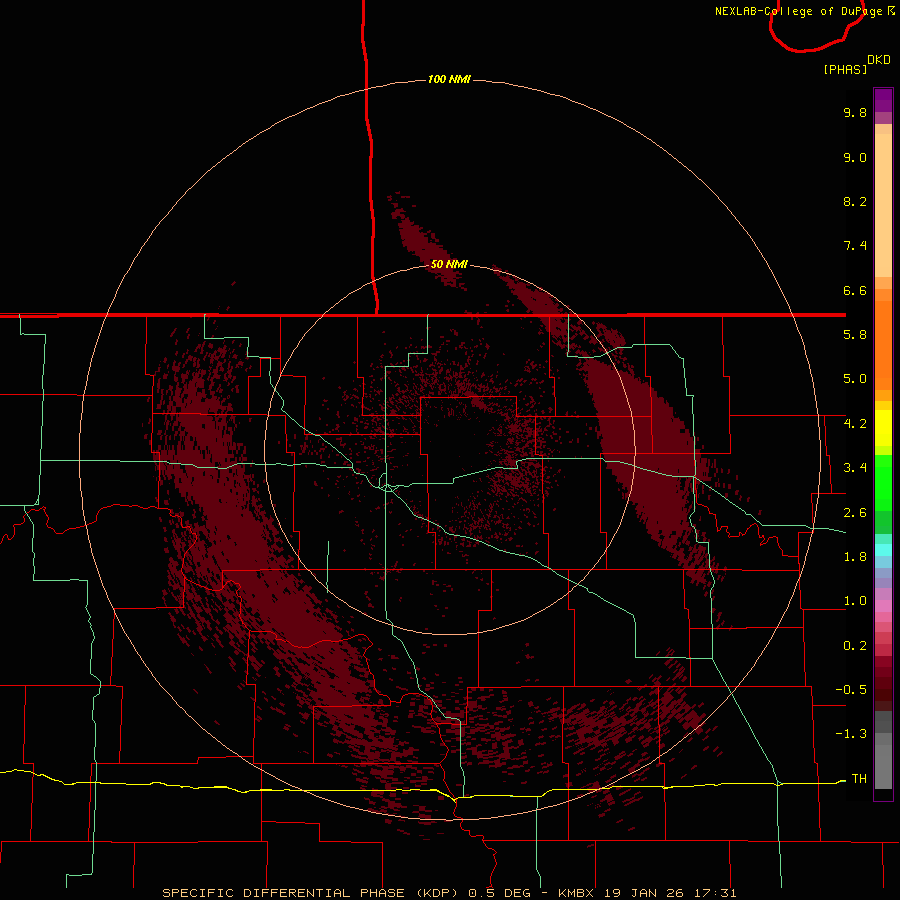Screen dimensions: 900x900
Task: Pick the bright green segment of the color bar
Action: [883, 483]
